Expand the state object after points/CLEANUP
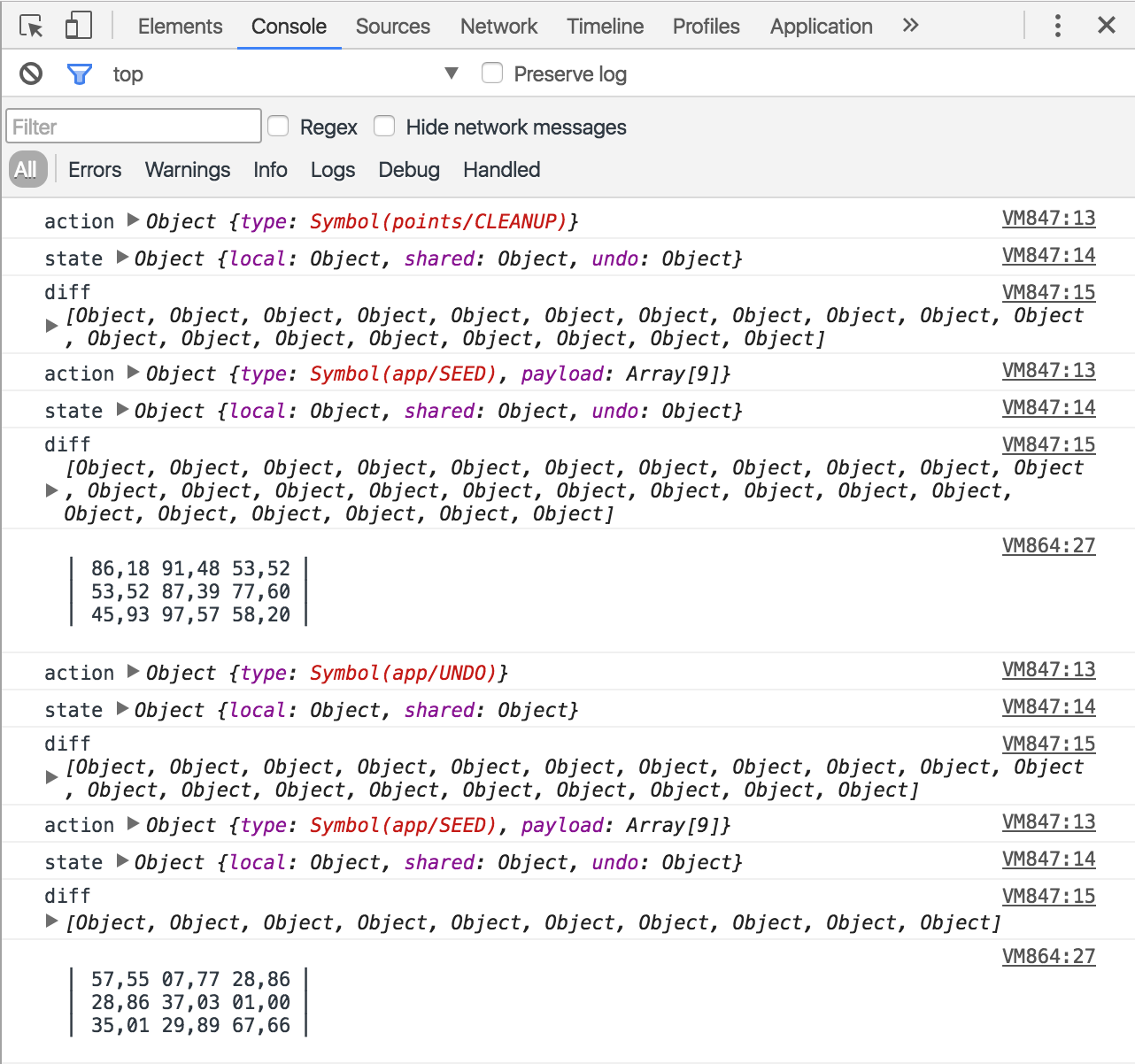The width and height of the screenshot is (1135, 1064). (x=123, y=257)
